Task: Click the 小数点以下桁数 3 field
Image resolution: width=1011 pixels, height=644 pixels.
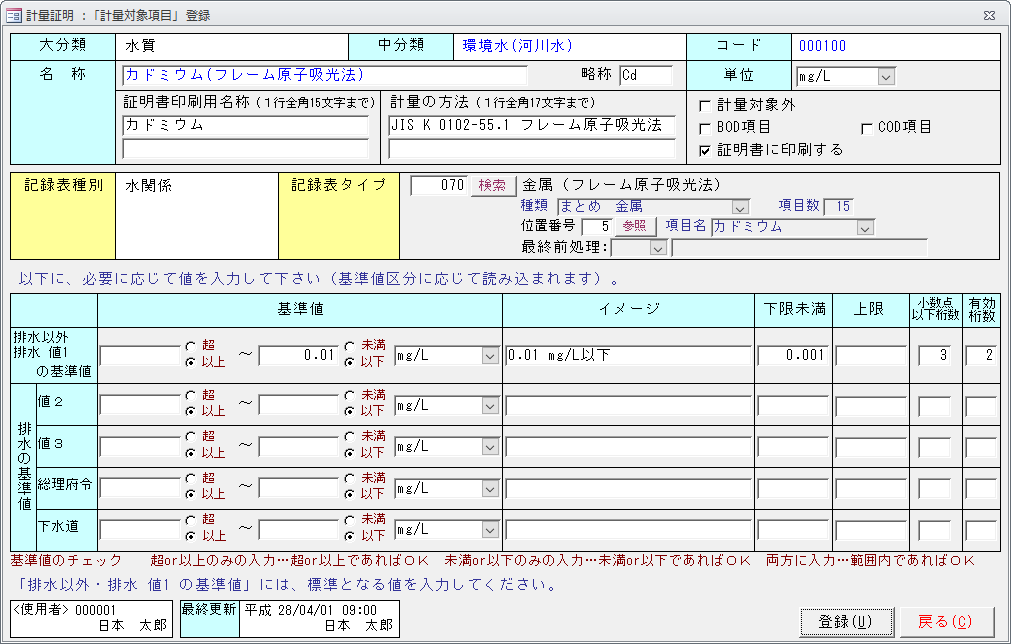Action: [934, 355]
